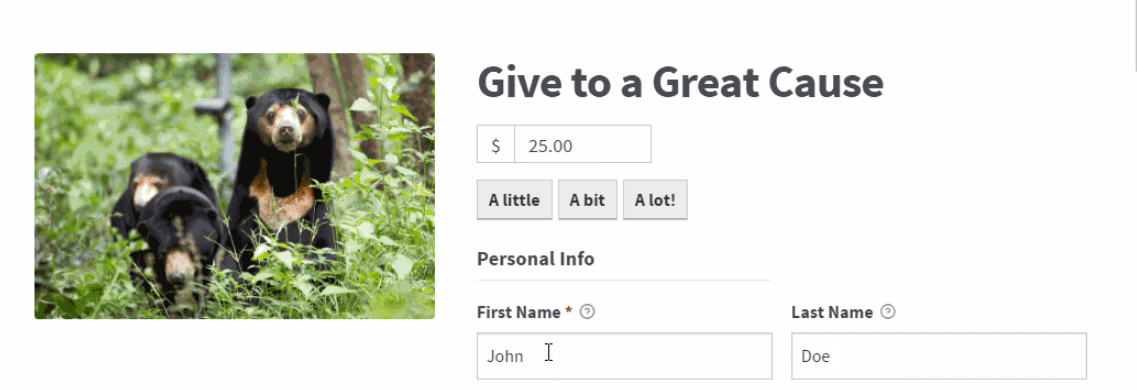This screenshot has height=390, width=1137.
Task: Click the First Name label text
Action: [518, 312]
